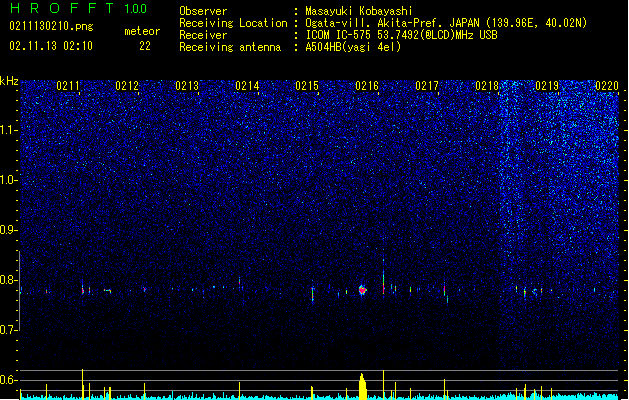
Task: Select the file name 0211130210.png
Action: click(x=51, y=26)
